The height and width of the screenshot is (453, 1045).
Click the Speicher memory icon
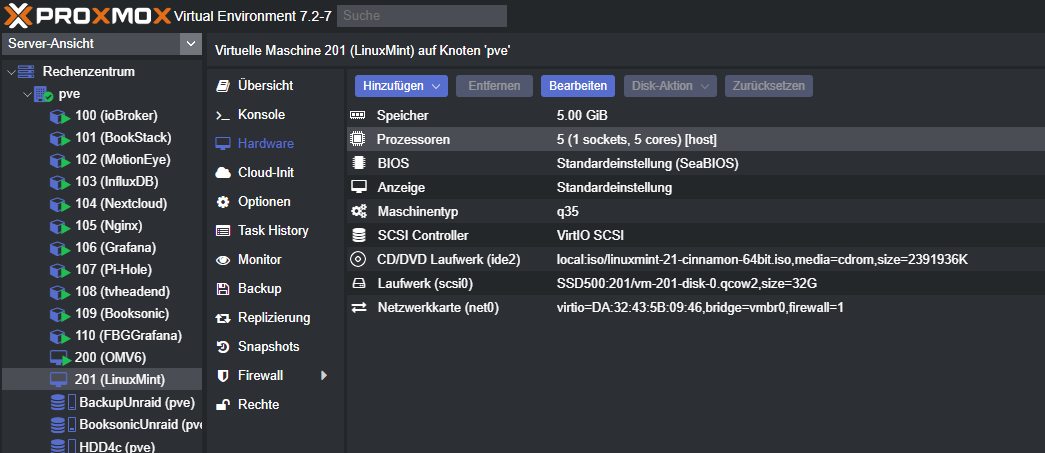[359, 115]
